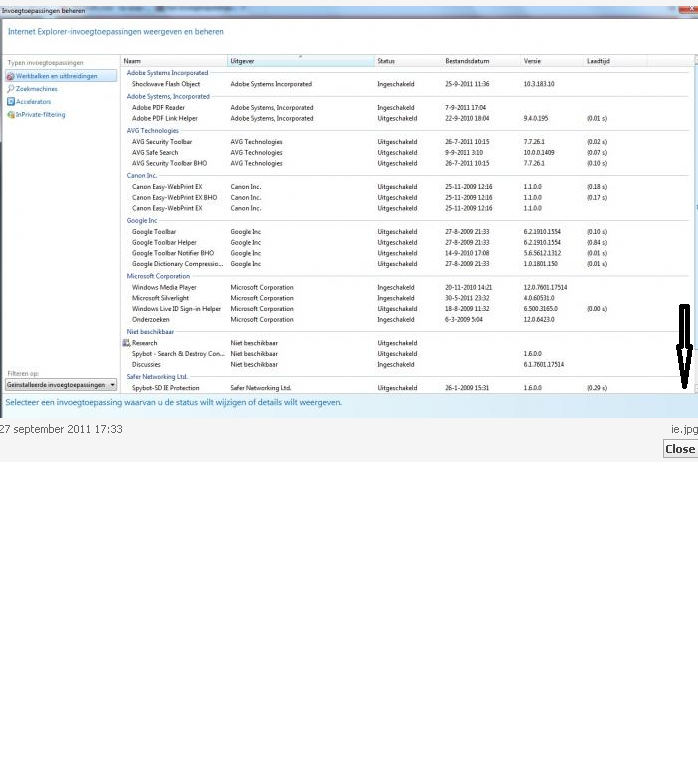Click the Typen invoegtoepassingen heading

(46, 63)
